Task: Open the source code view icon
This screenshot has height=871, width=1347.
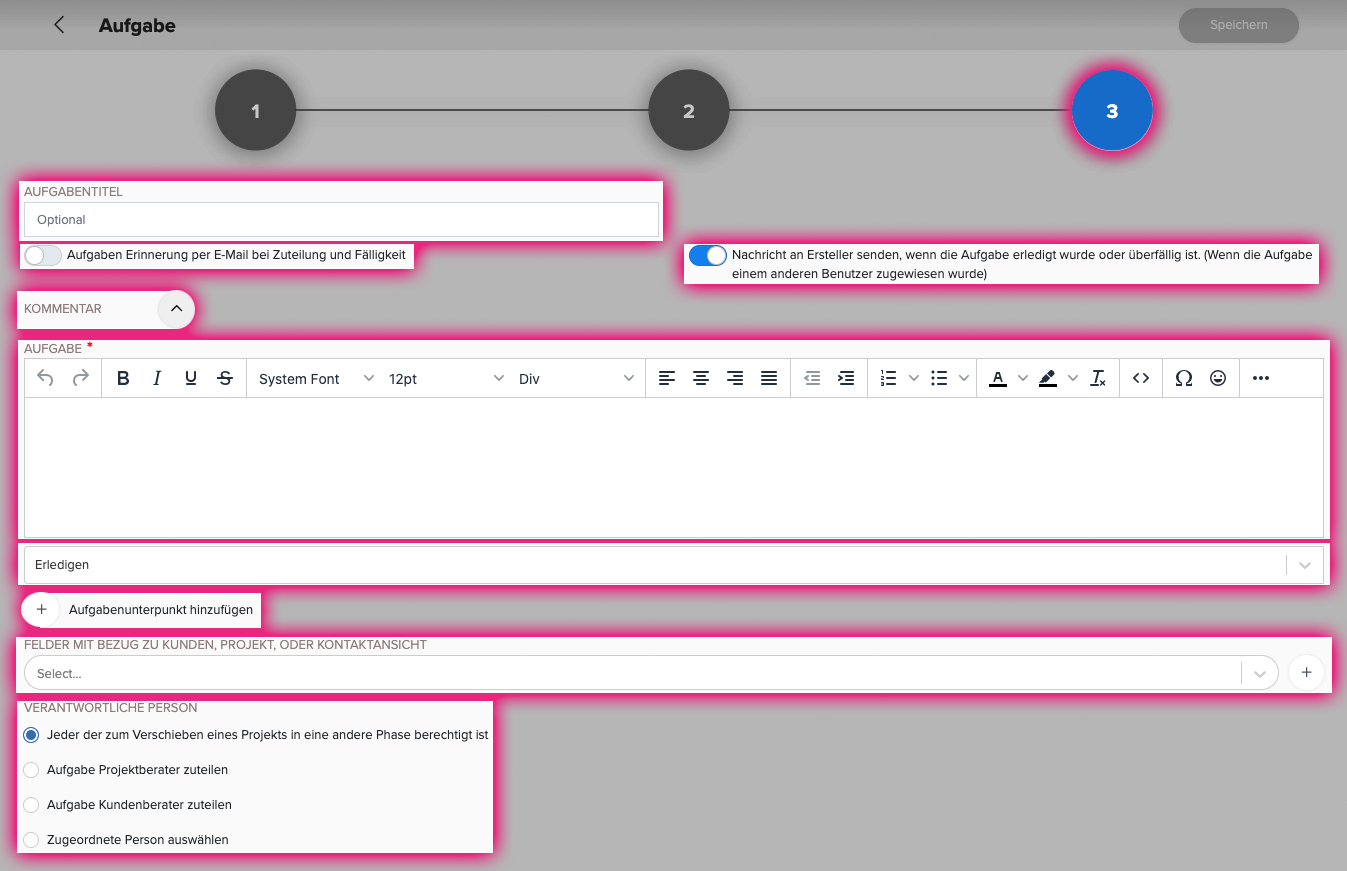Action: pyautogui.click(x=1141, y=378)
